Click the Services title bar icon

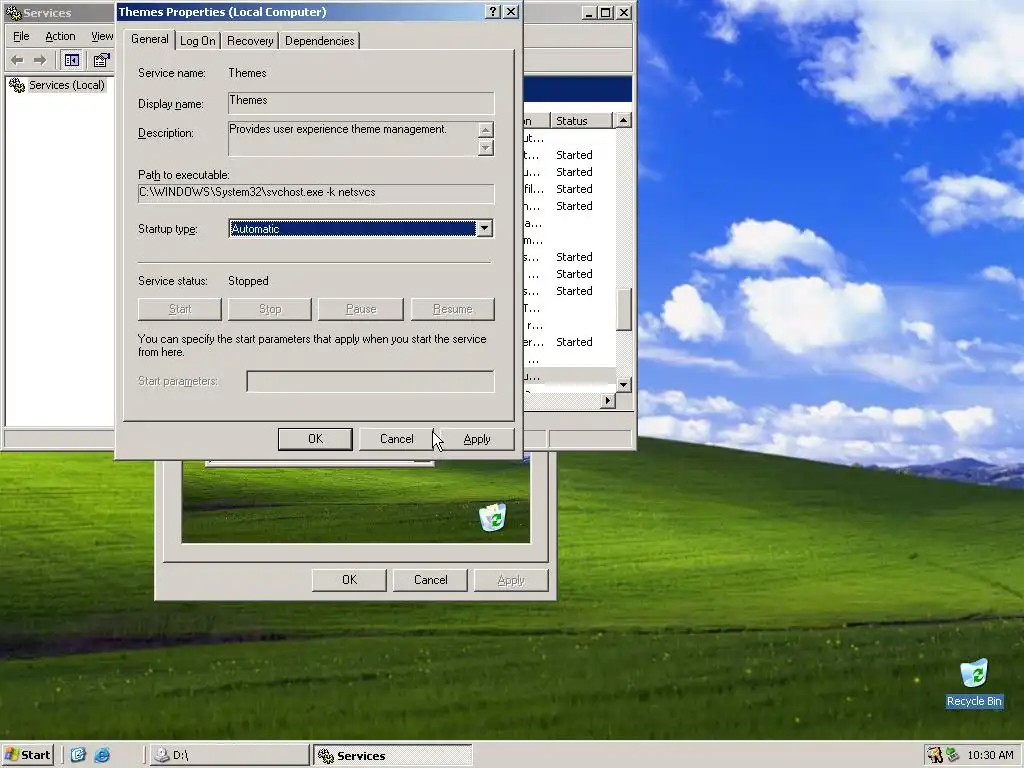[x=14, y=12]
